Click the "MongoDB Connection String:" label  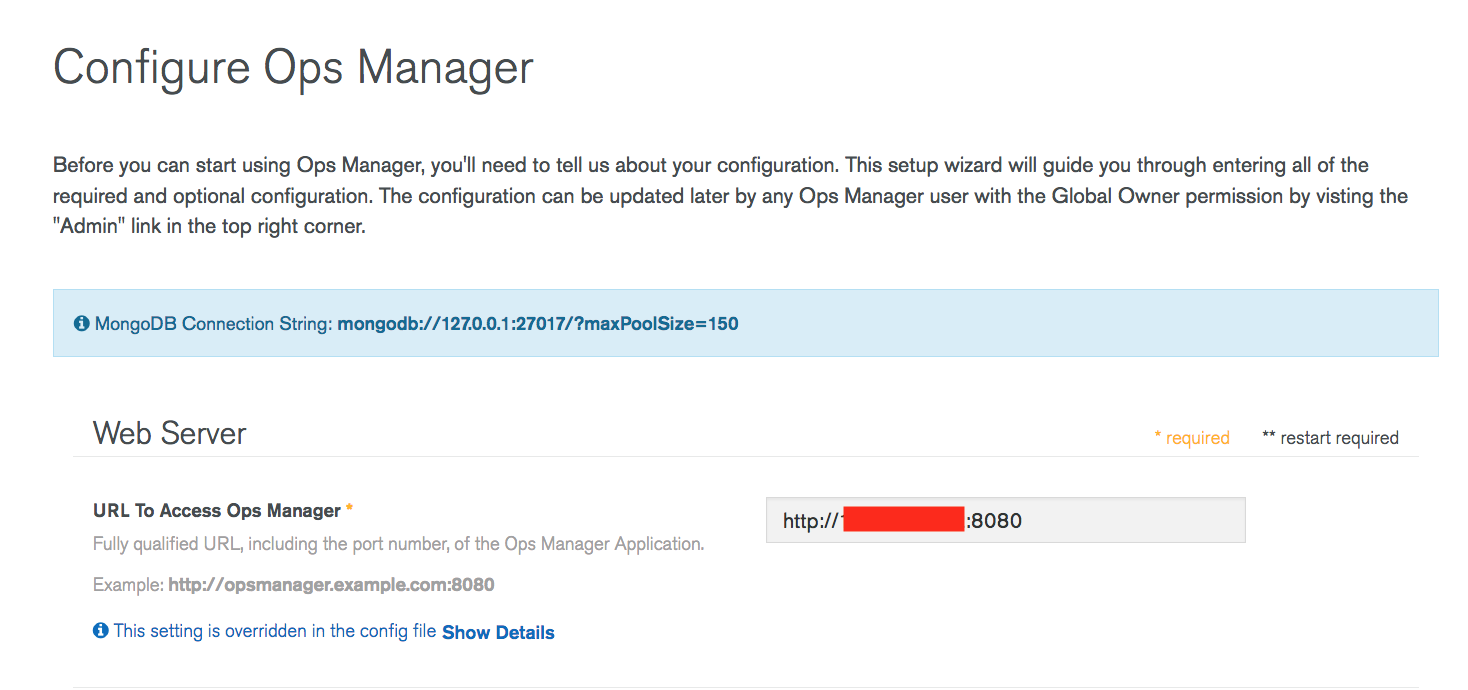[214, 324]
